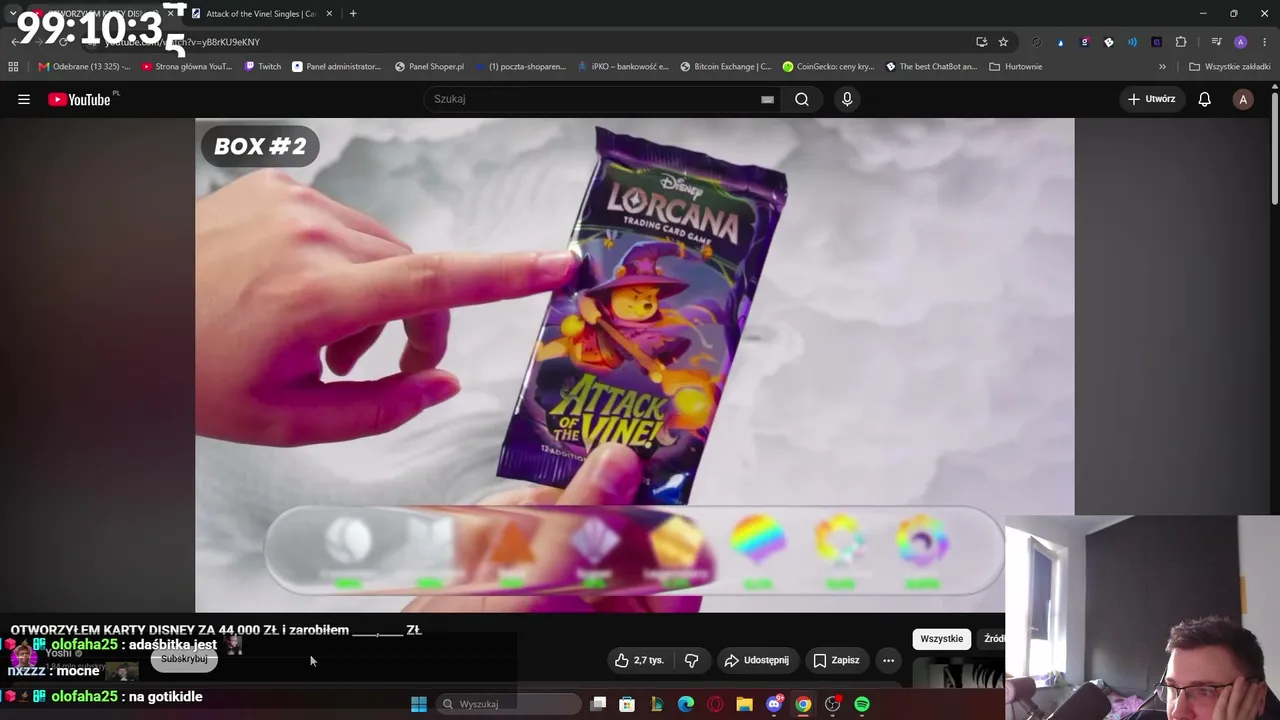
Task: Select the Wszystkie filter chip
Action: [942, 639]
